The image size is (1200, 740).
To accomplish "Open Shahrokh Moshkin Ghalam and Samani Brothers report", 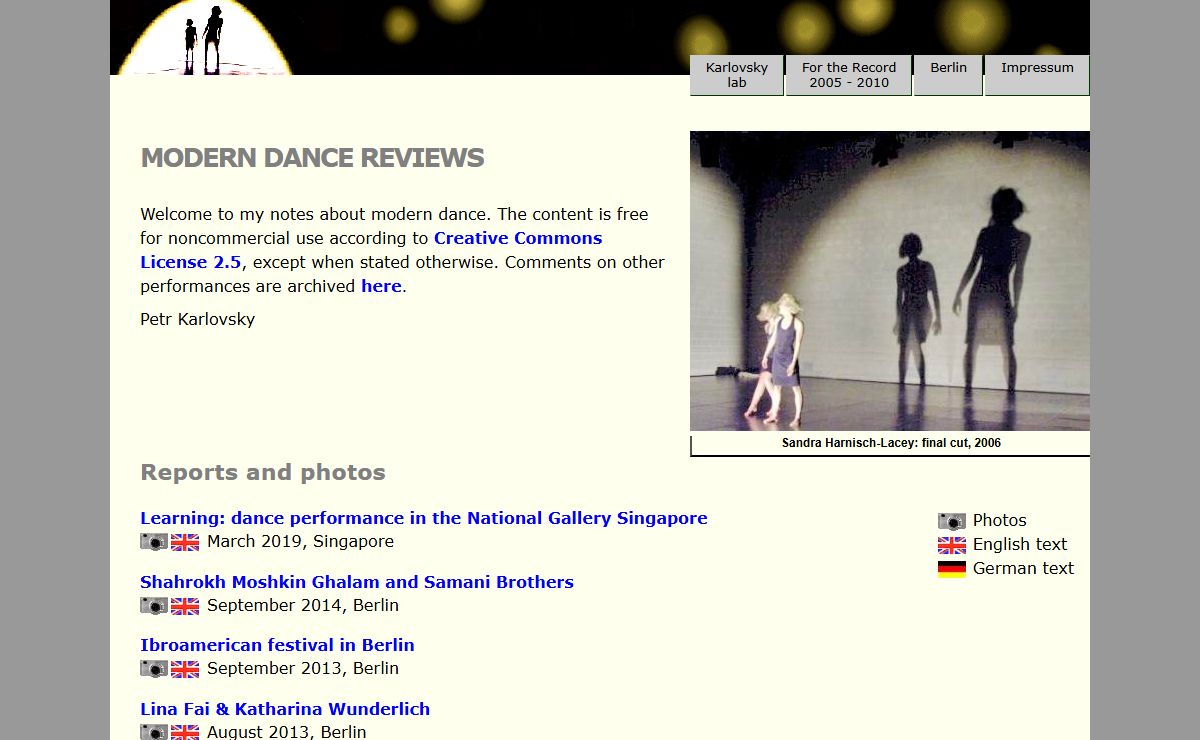I will [357, 582].
